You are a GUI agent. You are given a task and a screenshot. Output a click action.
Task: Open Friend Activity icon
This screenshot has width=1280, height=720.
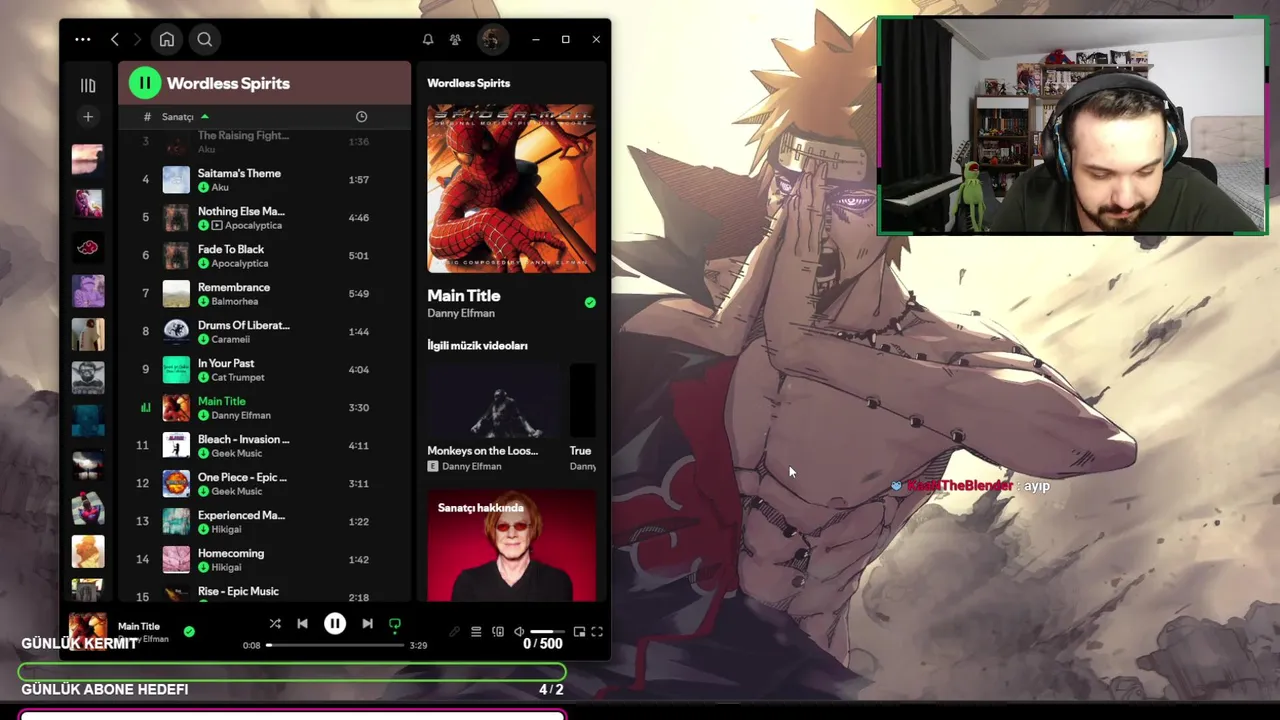coord(455,40)
